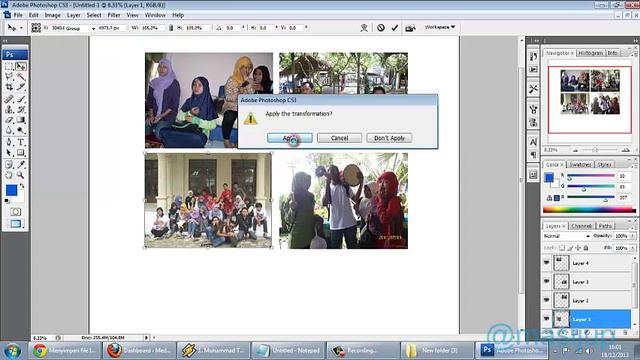The image size is (640, 360).
Task: Switch to the Paths tab
Action: [x=605, y=226]
